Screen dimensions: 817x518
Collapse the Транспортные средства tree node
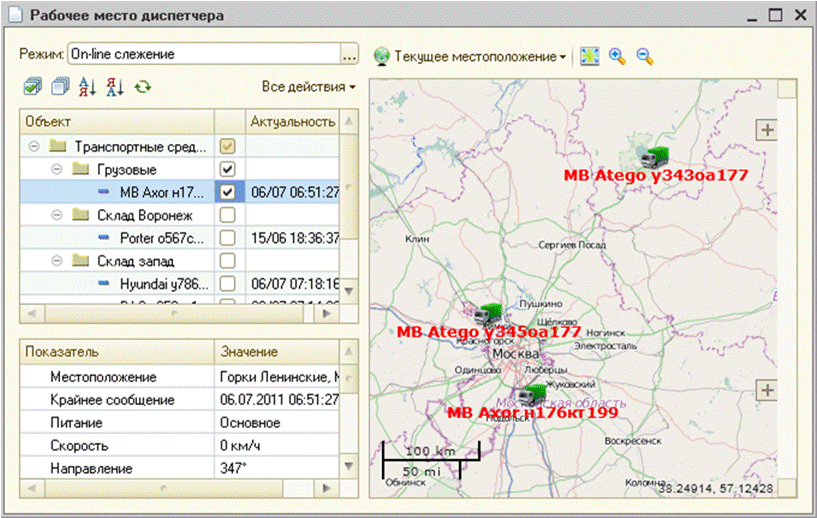(35, 146)
